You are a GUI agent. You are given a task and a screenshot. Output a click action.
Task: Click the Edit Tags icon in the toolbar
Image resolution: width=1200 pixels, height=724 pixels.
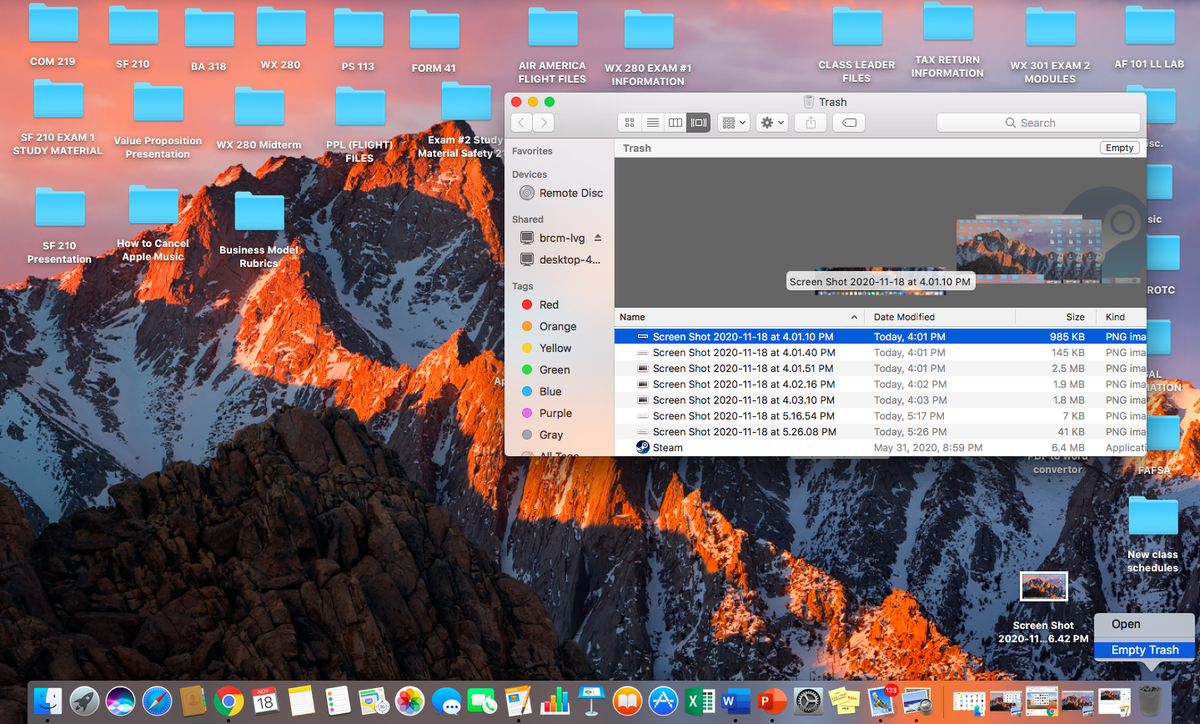tap(850, 122)
